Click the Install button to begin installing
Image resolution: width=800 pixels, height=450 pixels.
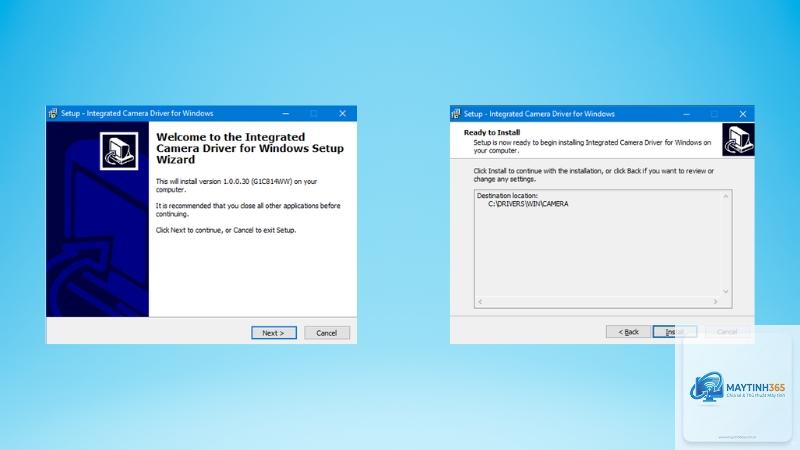(x=674, y=332)
